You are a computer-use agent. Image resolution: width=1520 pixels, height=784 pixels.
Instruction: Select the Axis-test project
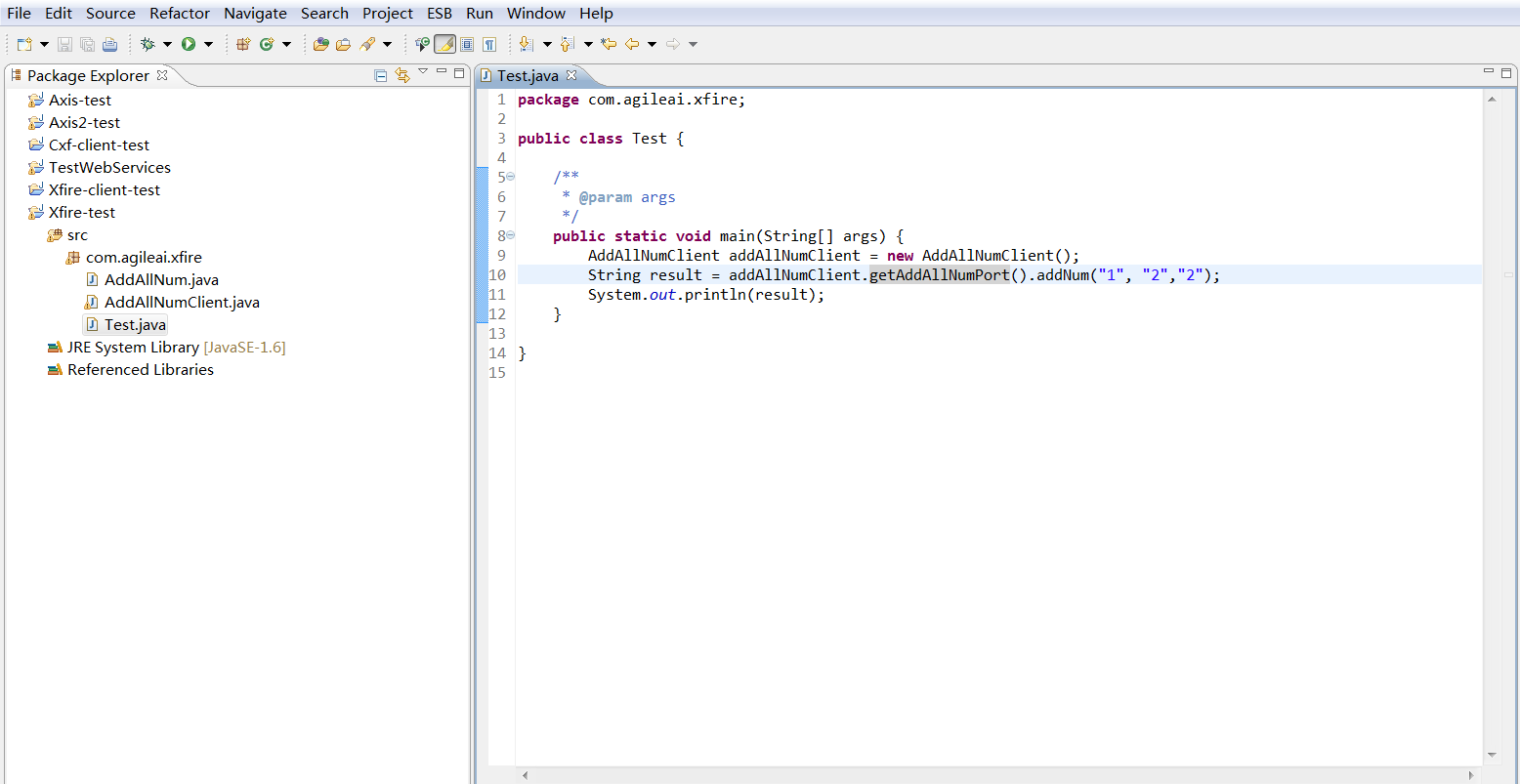coord(80,100)
